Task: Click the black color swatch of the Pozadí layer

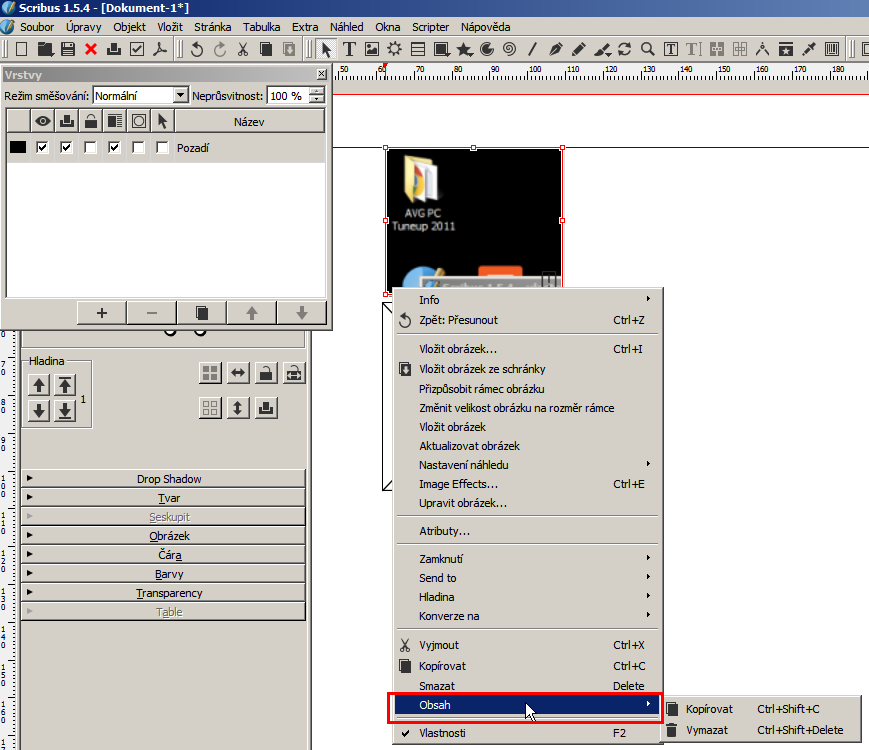Action: tap(18, 148)
